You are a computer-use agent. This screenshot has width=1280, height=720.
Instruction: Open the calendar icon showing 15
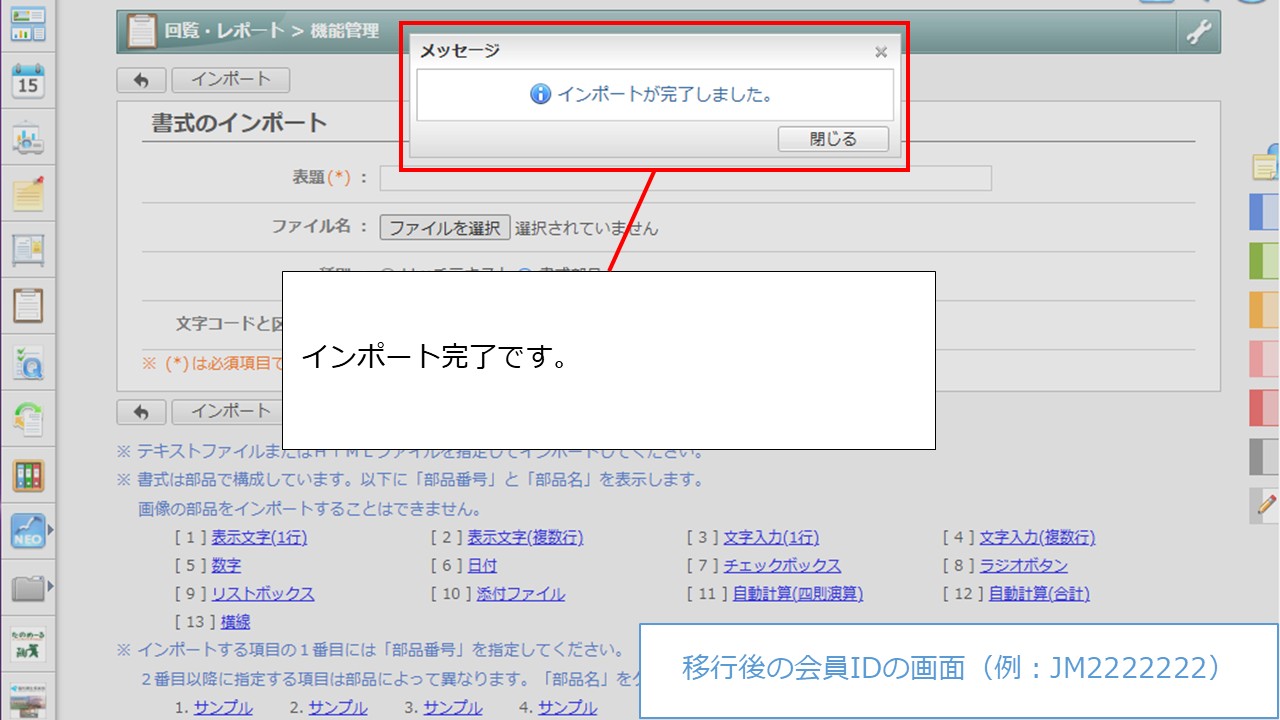[x=28, y=82]
